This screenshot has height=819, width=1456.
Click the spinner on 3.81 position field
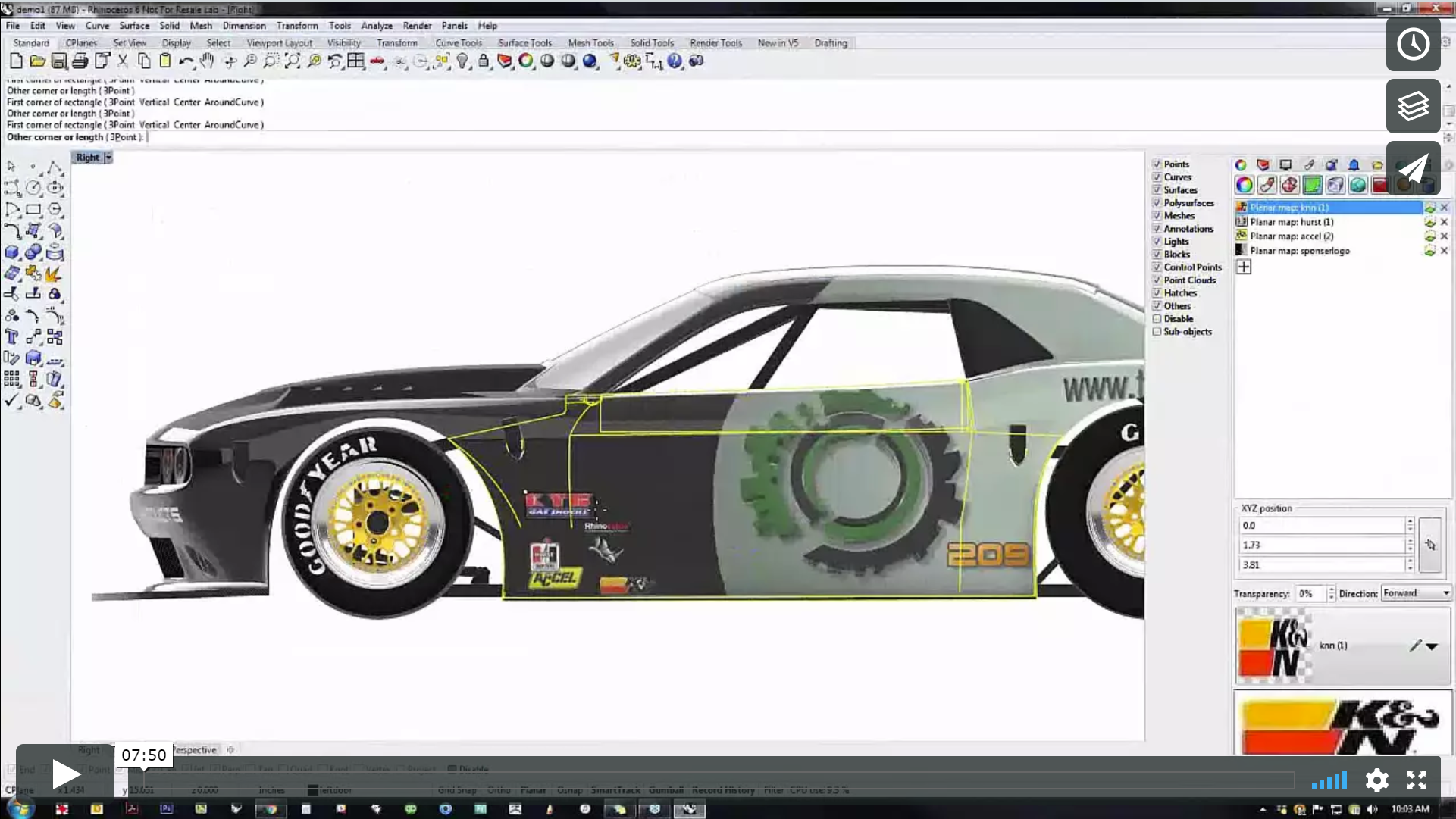(x=1410, y=564)
